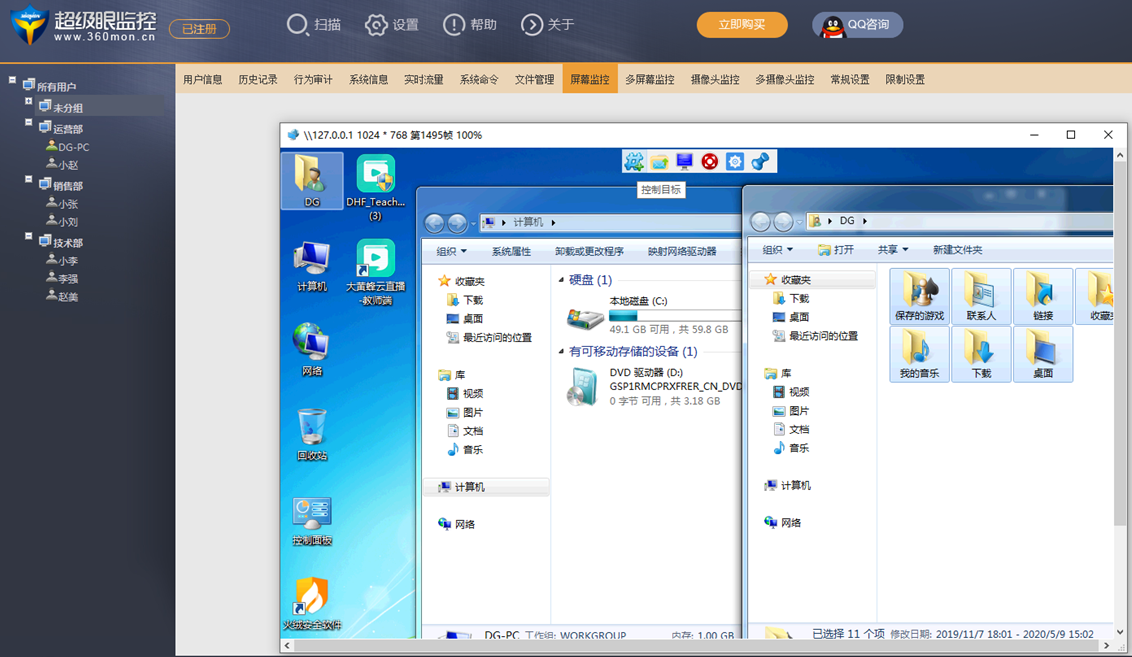Open 关于 in the top bar

(x=547, y=25)
